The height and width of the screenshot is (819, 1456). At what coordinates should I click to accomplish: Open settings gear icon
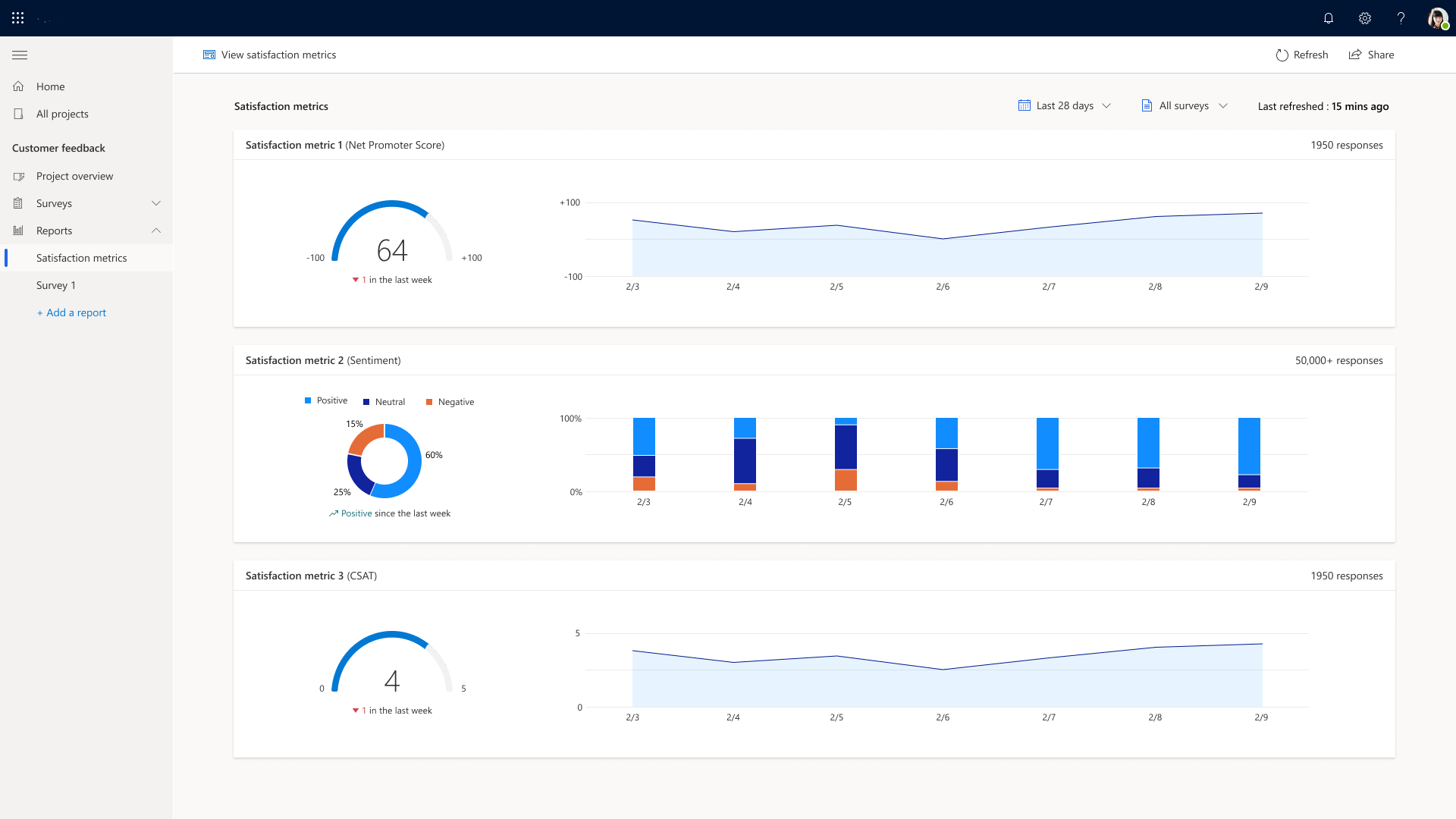click(1365, 18)
